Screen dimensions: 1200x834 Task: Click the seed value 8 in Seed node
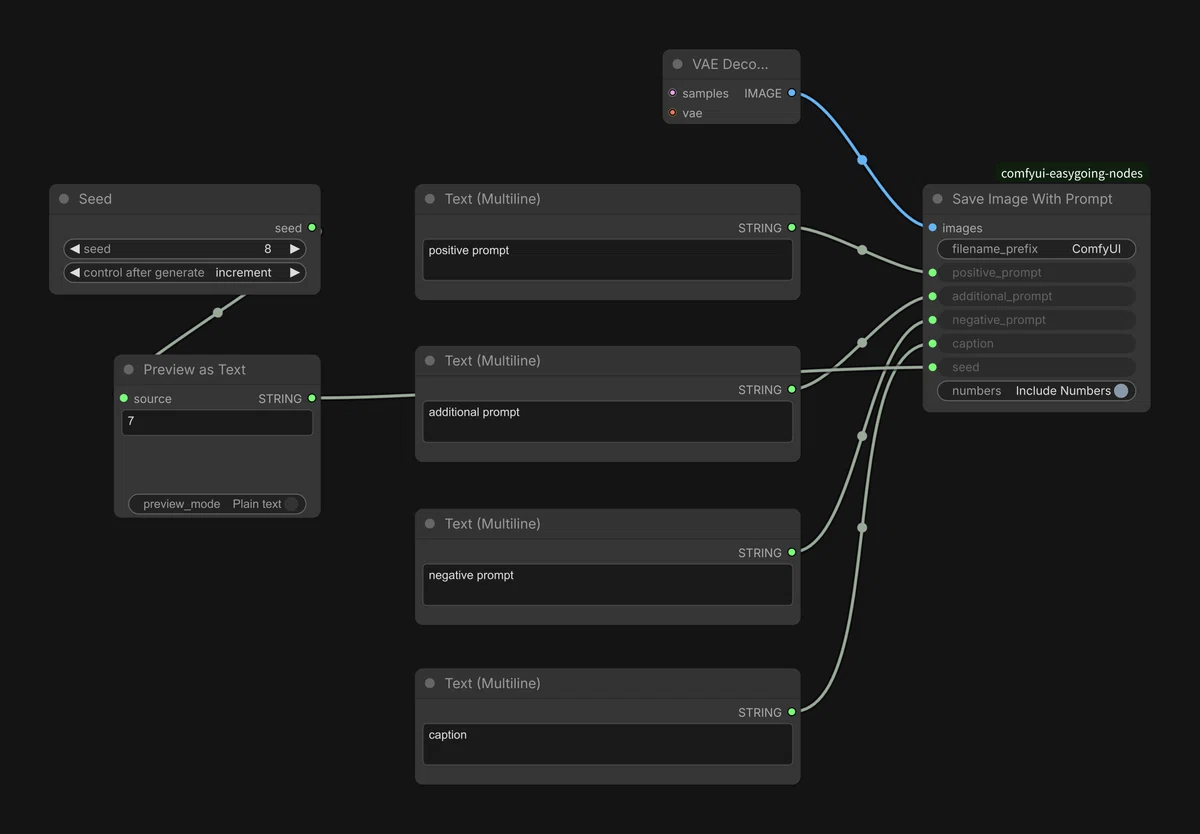click(x=268, y=249)
